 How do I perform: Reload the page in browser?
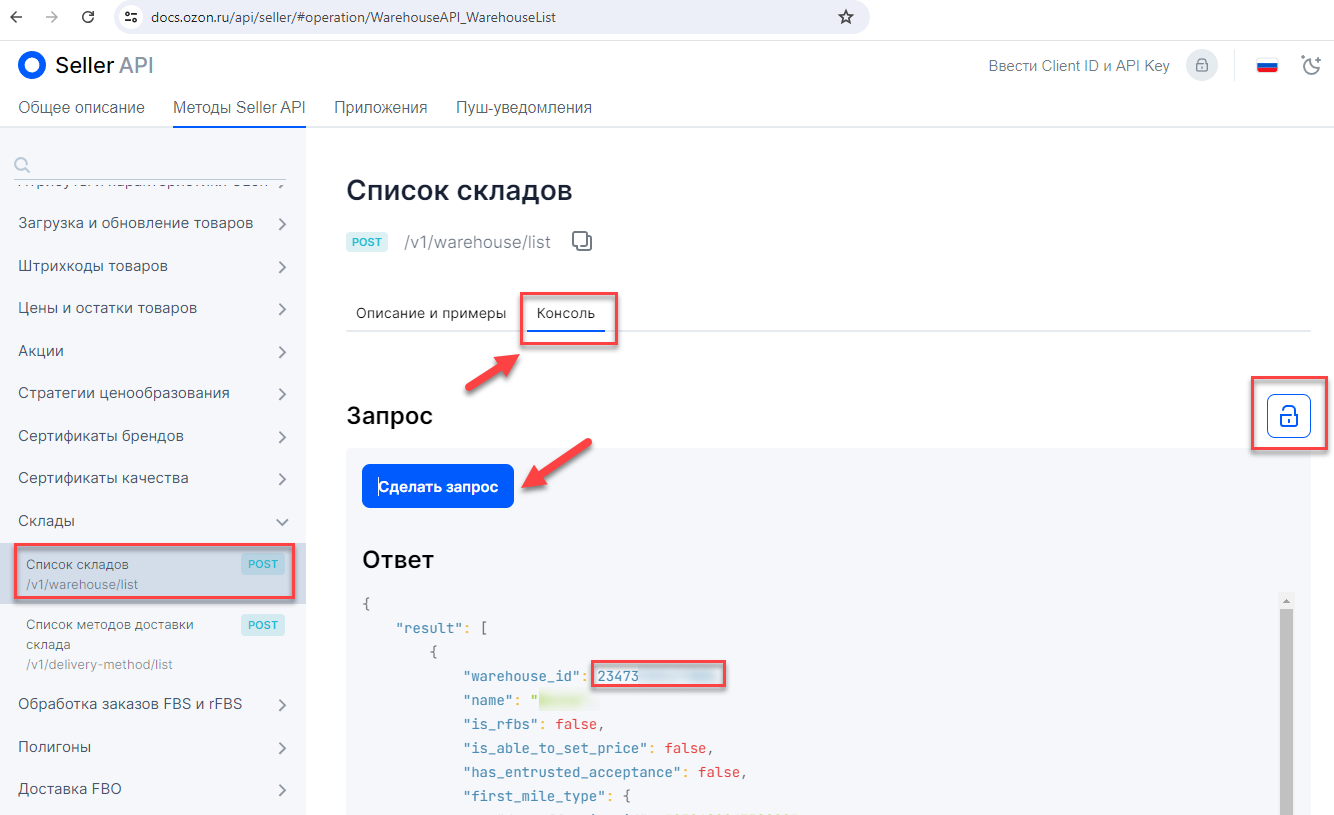click(88, 17)
